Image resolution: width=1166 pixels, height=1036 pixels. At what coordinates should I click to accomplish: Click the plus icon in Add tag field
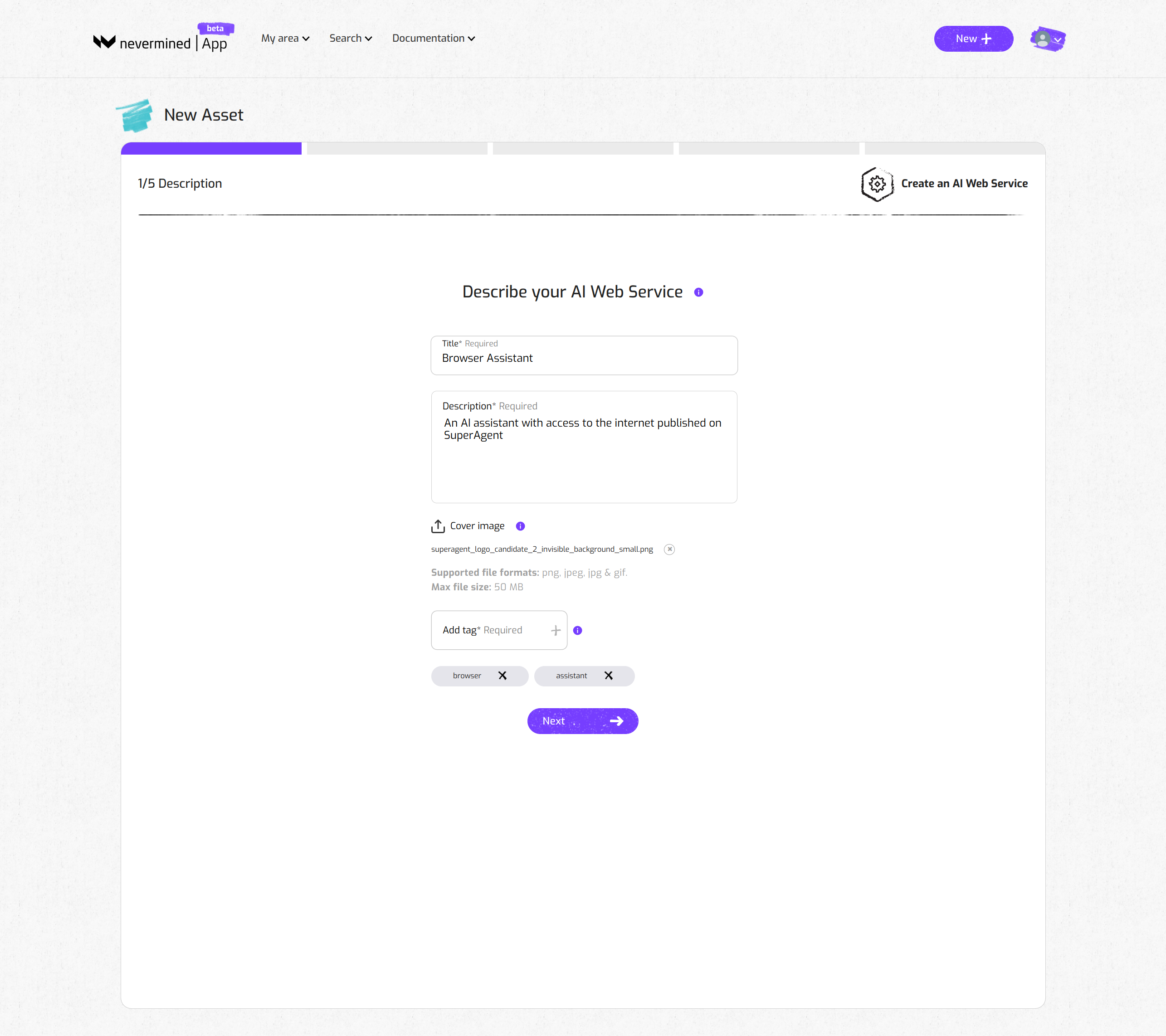tap(556, 631)
